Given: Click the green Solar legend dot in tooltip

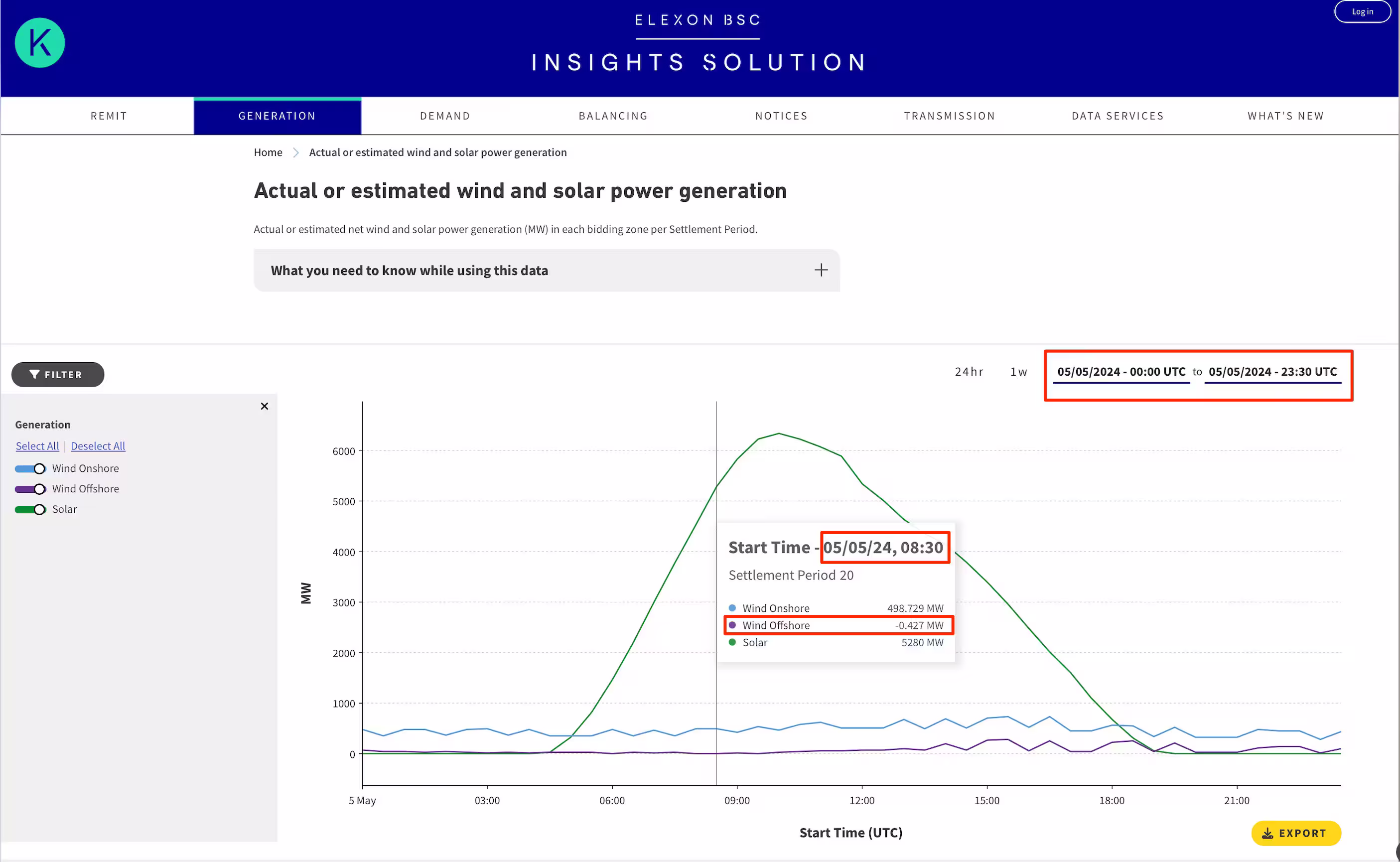Looking at the screenshot, I should [732, 642].
